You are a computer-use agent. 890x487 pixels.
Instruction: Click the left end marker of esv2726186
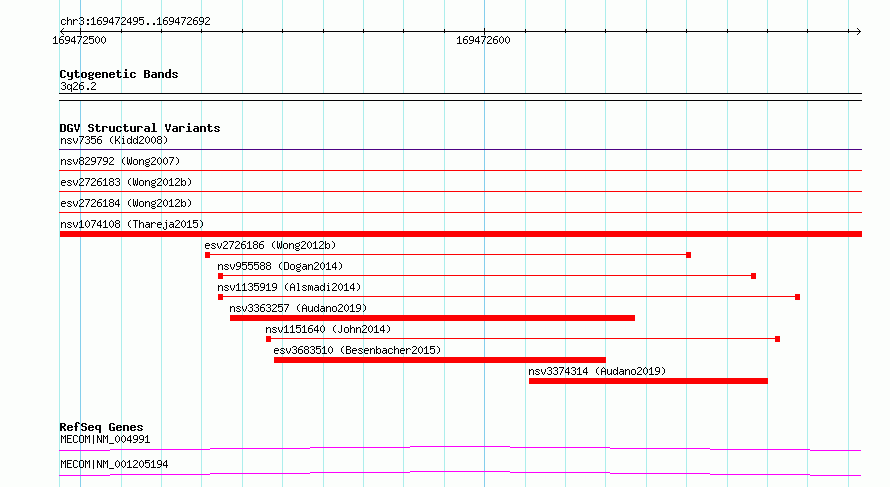pos(208,255)
